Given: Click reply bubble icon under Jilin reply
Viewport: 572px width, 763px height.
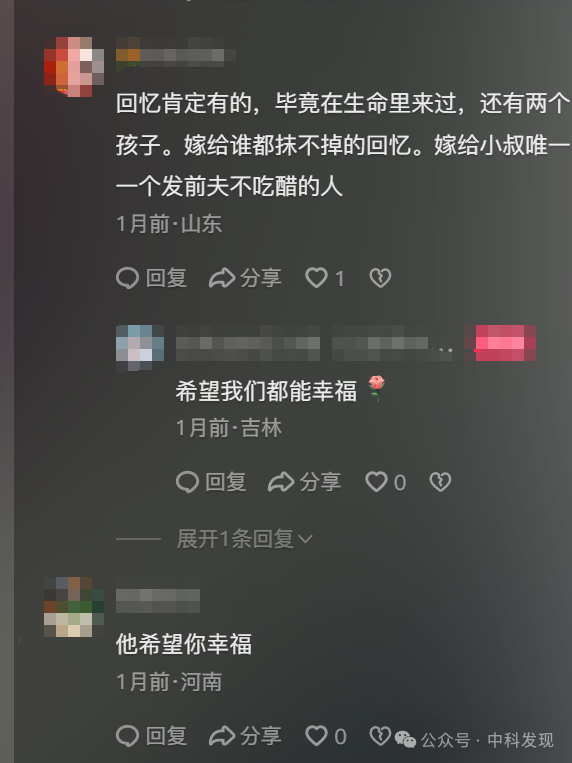Looking at the screenshot, I should click(187, 482).
